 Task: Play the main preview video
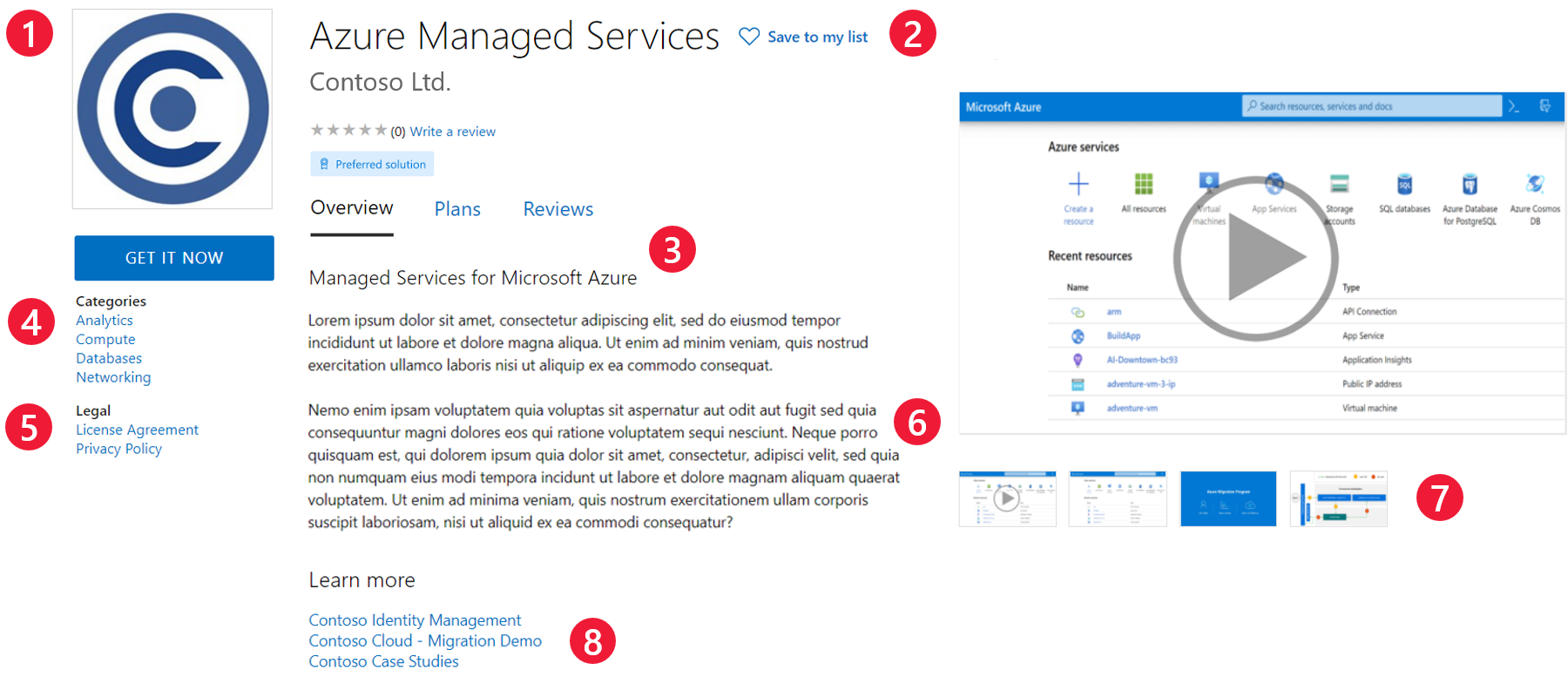[1255, 258]
